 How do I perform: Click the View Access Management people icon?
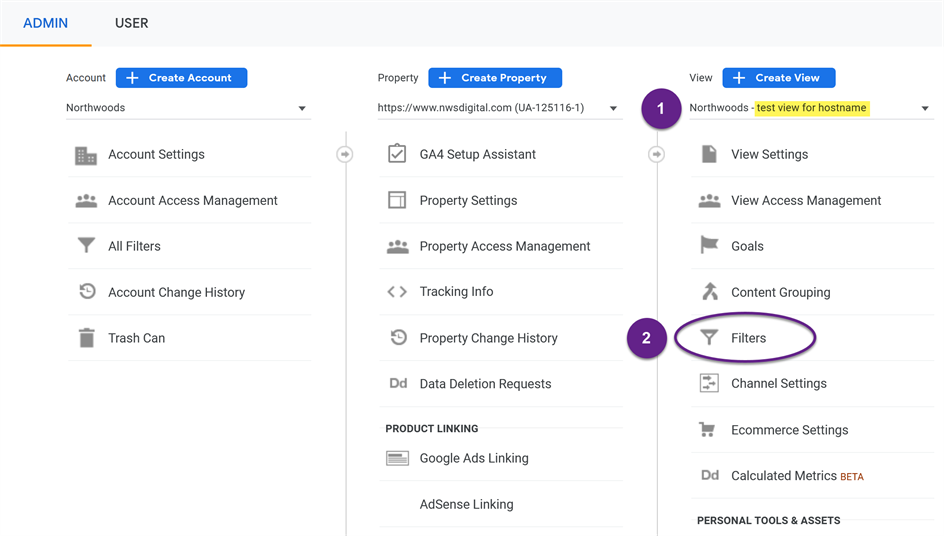click(x=709, y=201)
